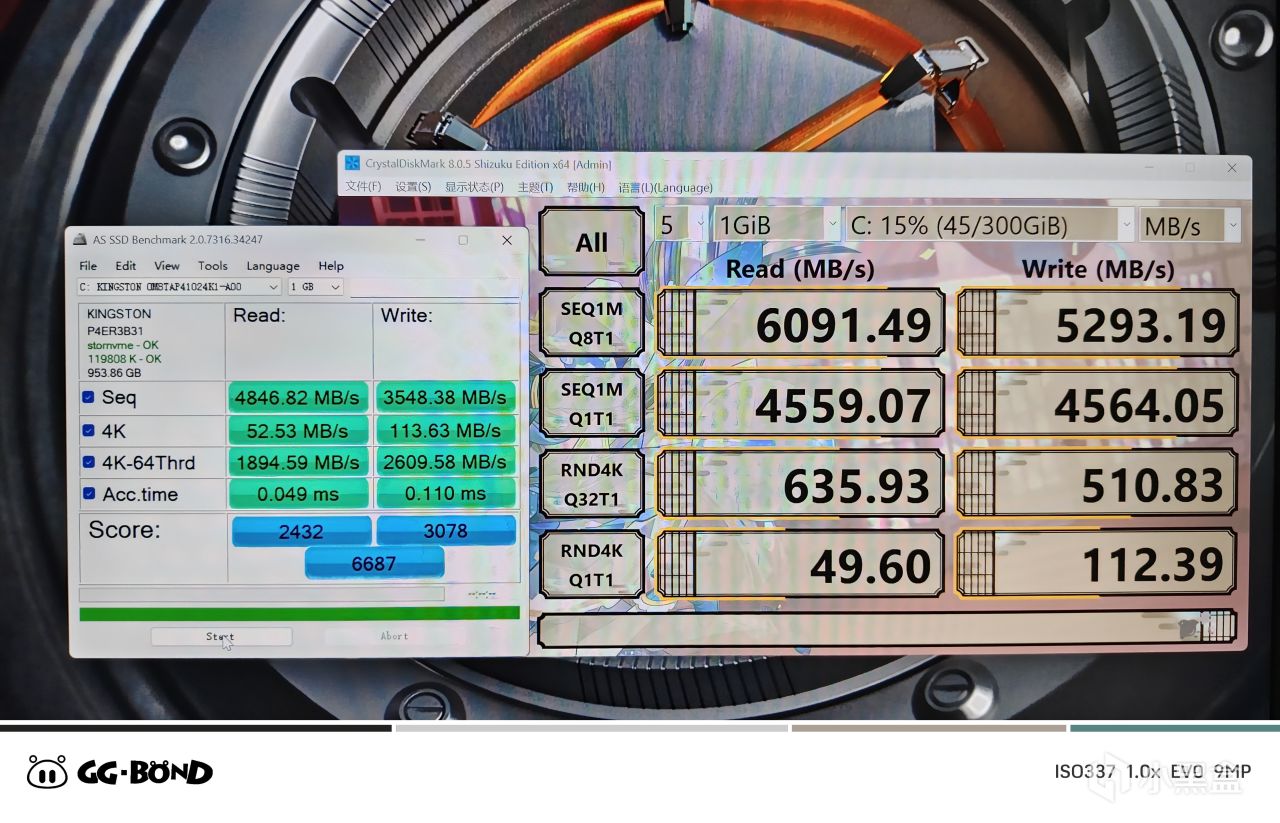Toggle the 4K test checkbox
Viewport: 1280px width, 823px height.
(89, 430)
